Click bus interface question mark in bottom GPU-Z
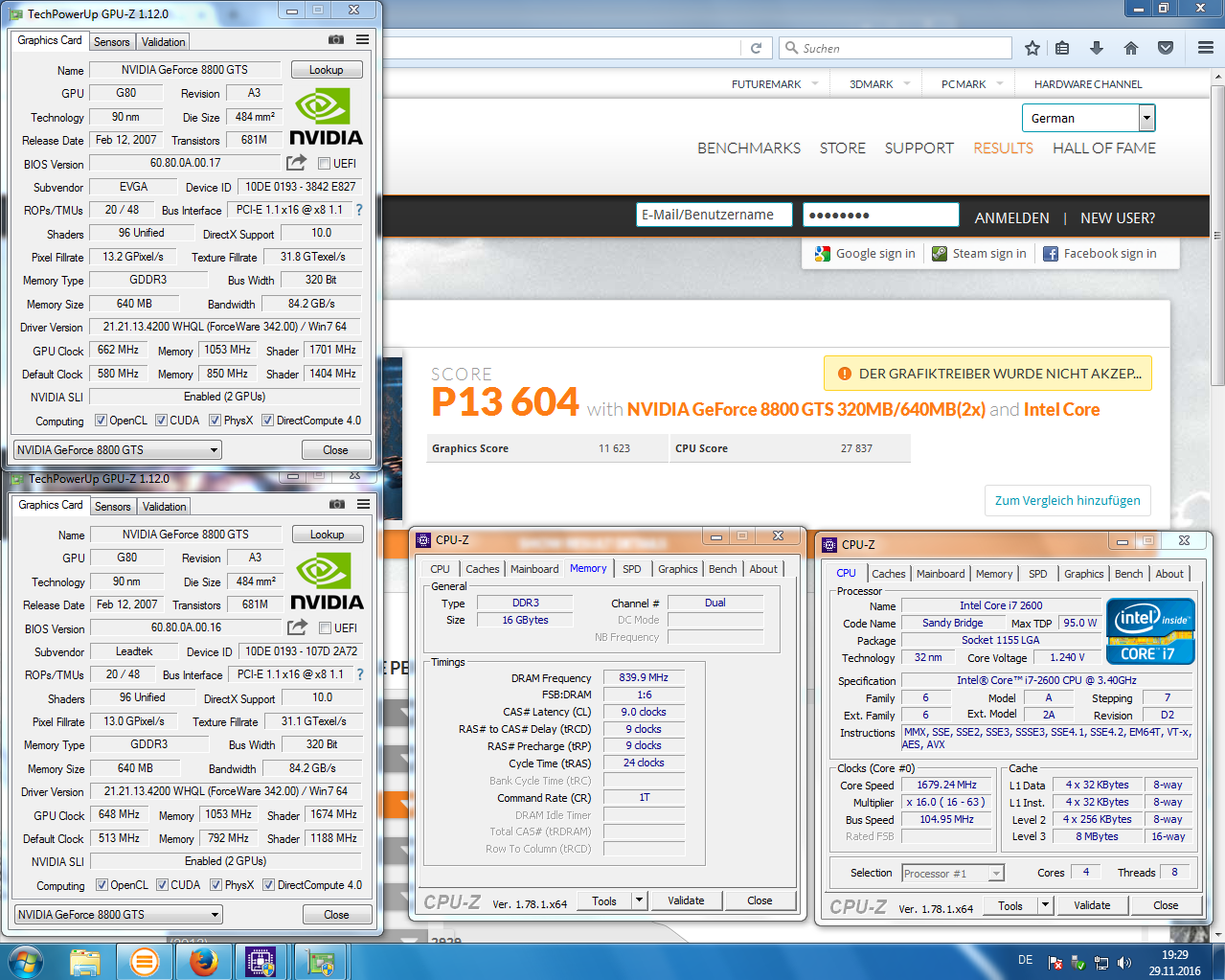The image size is (1225, 980). 360,674
